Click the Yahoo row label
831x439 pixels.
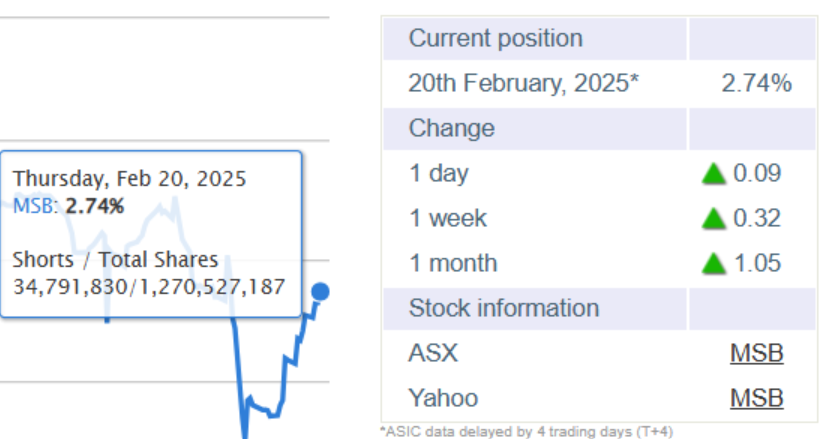pyautogui.click(x=443, y=398)
